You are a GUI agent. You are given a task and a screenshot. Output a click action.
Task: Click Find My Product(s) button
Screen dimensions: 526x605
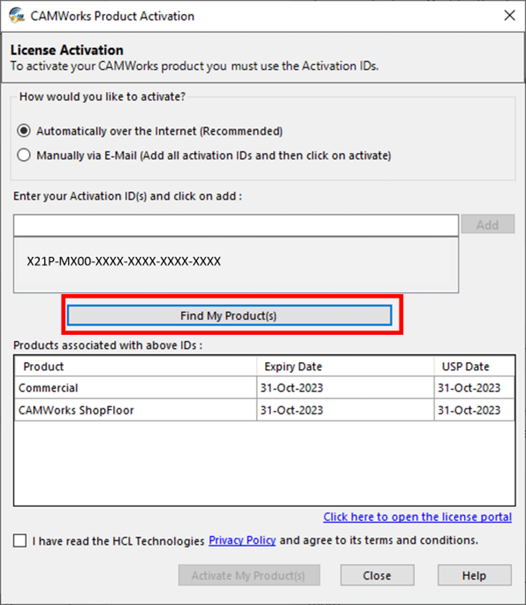pyautogui.click(x=229, y=316)
